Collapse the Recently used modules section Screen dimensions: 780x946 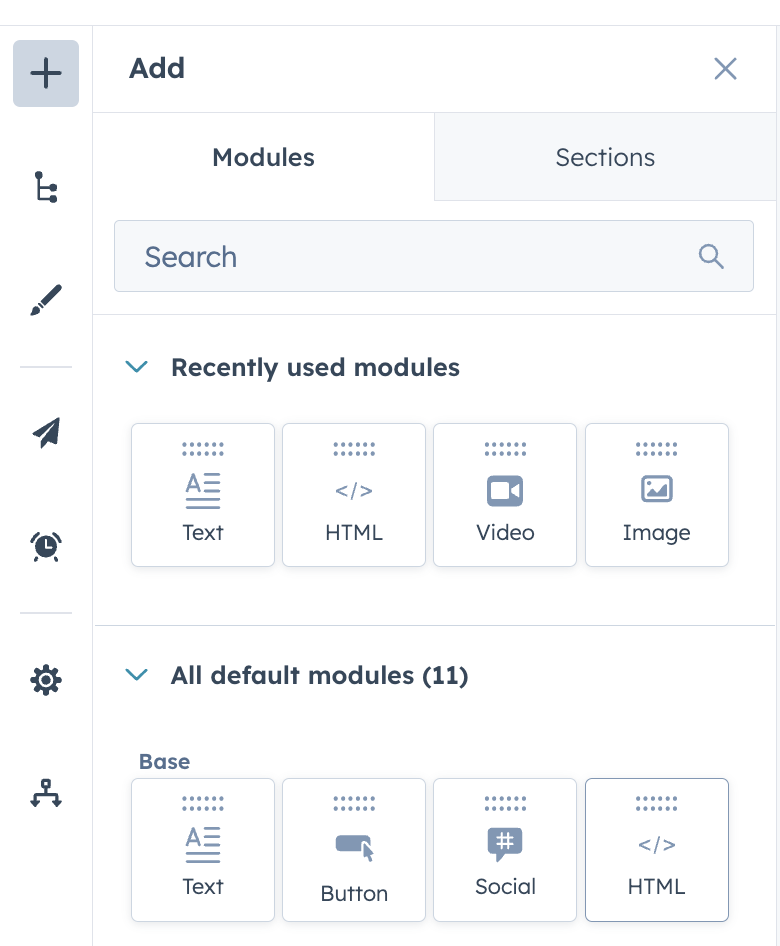click(136, 367)
